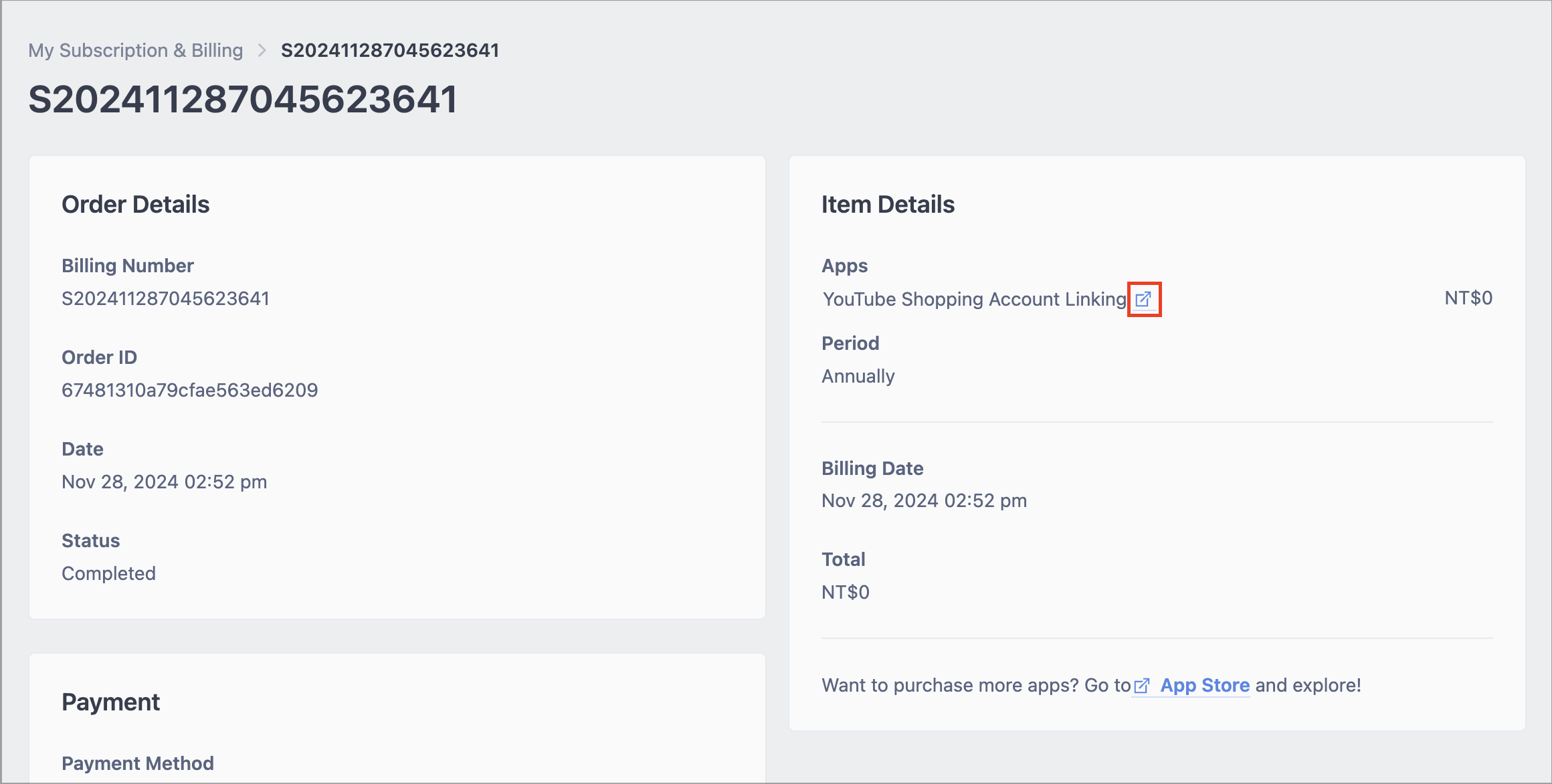Click the external link icon before App Store
Image resolution: width=1552 pixels, height=784 pixels.
(1142, 686)
